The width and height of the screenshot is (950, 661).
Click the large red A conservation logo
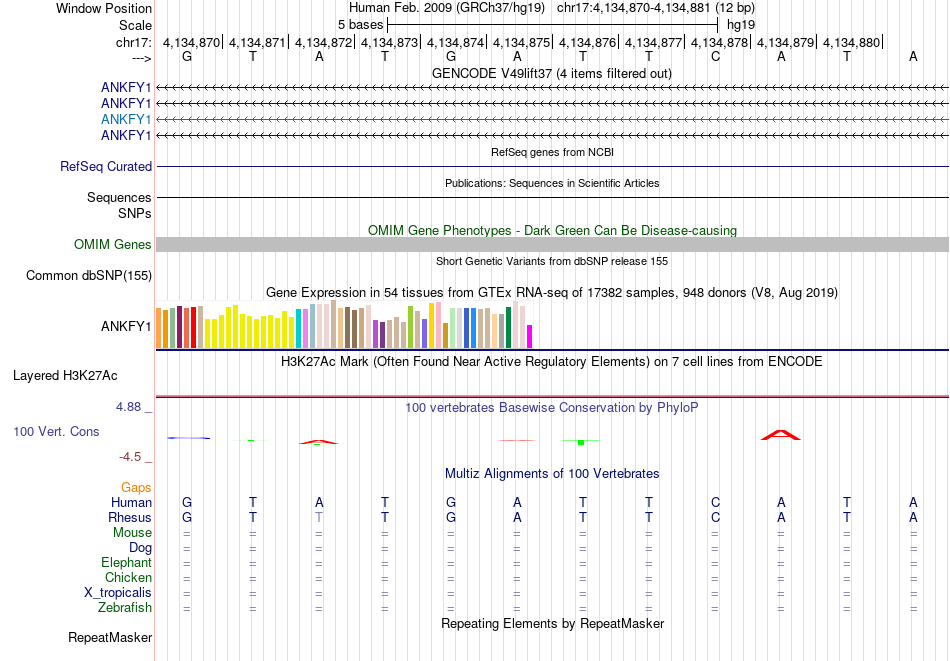pyautogui.click(x=781, y=435)
